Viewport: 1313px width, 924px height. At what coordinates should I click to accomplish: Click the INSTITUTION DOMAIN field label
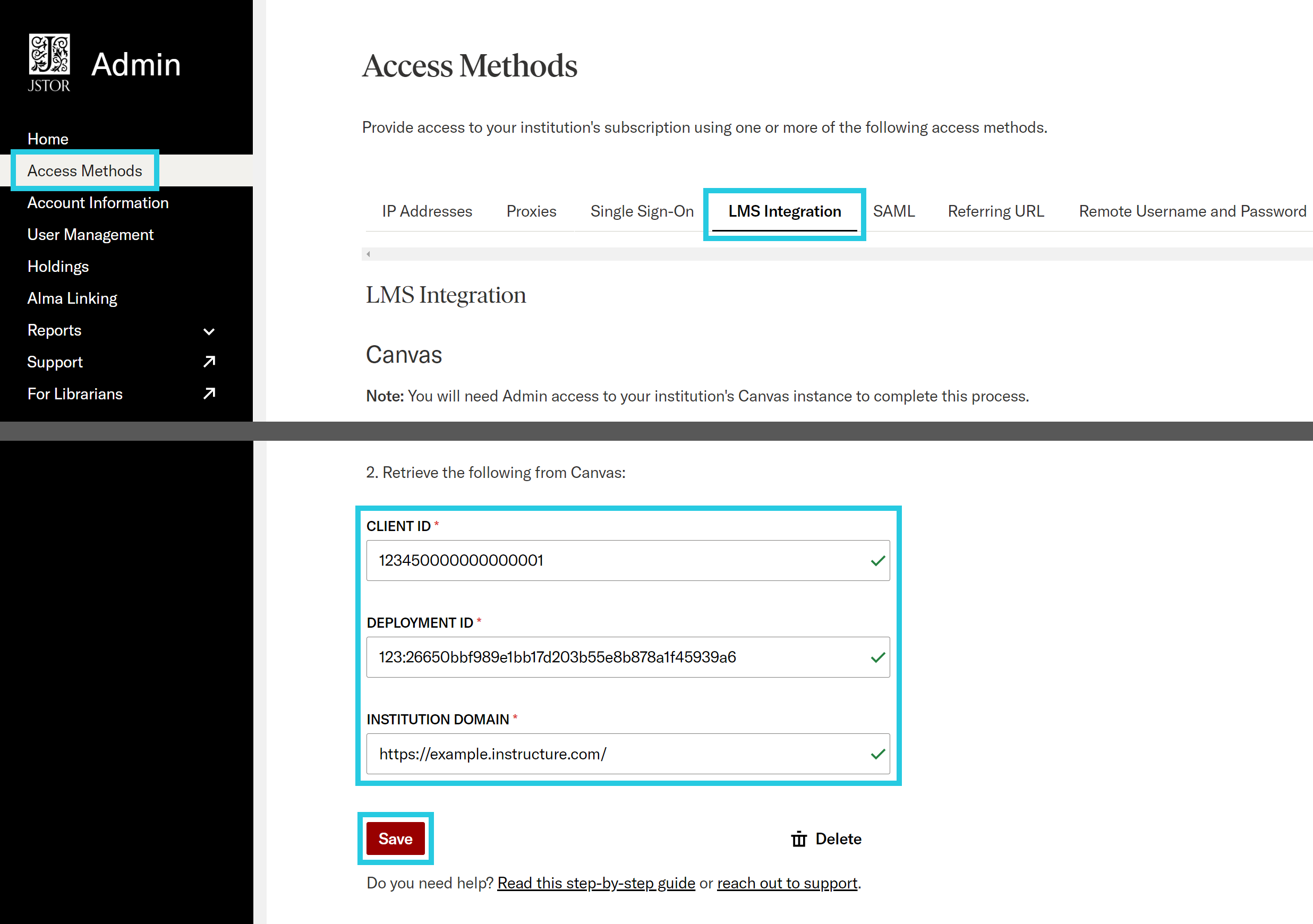[438, 720]
